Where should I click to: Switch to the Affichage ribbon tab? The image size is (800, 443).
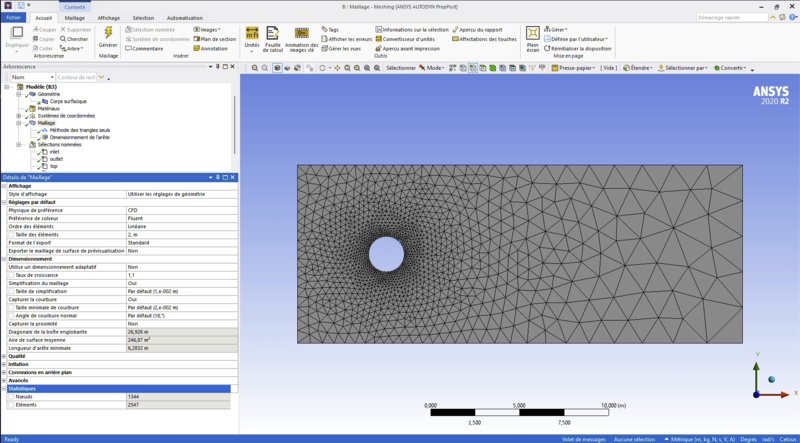click(109, 18)
